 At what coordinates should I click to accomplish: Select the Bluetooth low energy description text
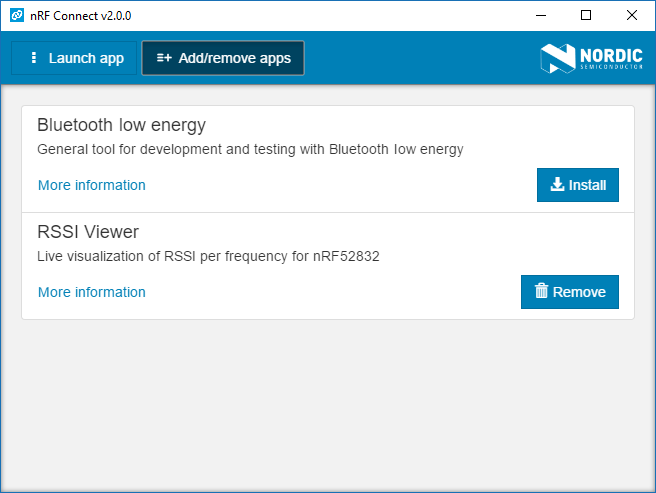pos(250,149)
